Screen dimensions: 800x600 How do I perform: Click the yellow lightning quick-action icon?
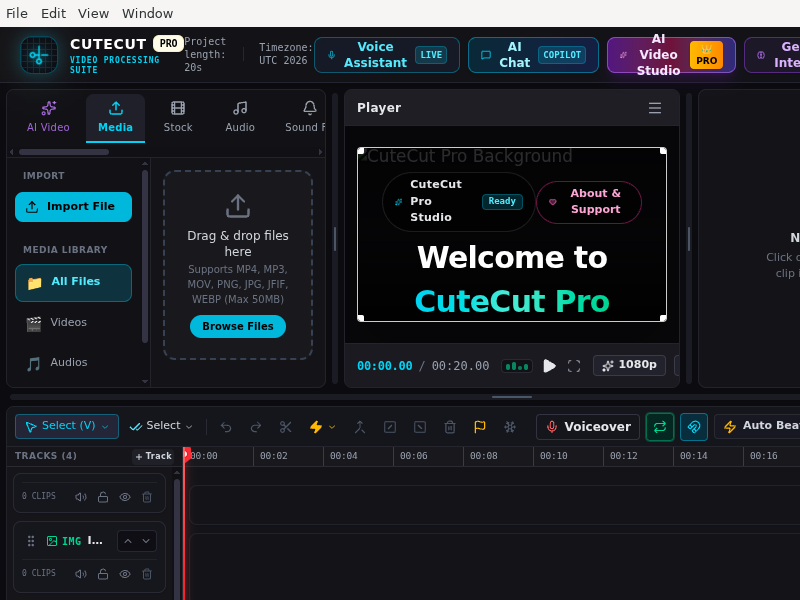tap(316, 427)
